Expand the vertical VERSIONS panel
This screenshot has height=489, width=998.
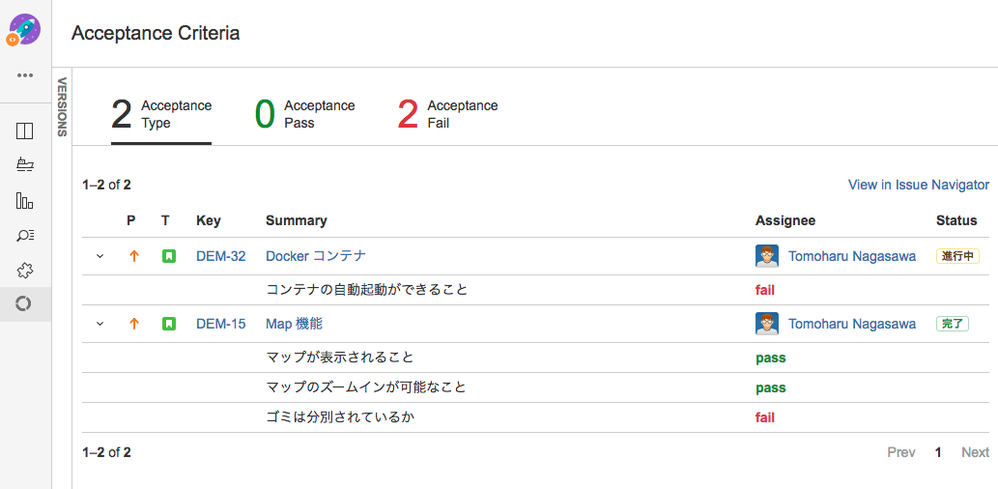pos(62,107)
